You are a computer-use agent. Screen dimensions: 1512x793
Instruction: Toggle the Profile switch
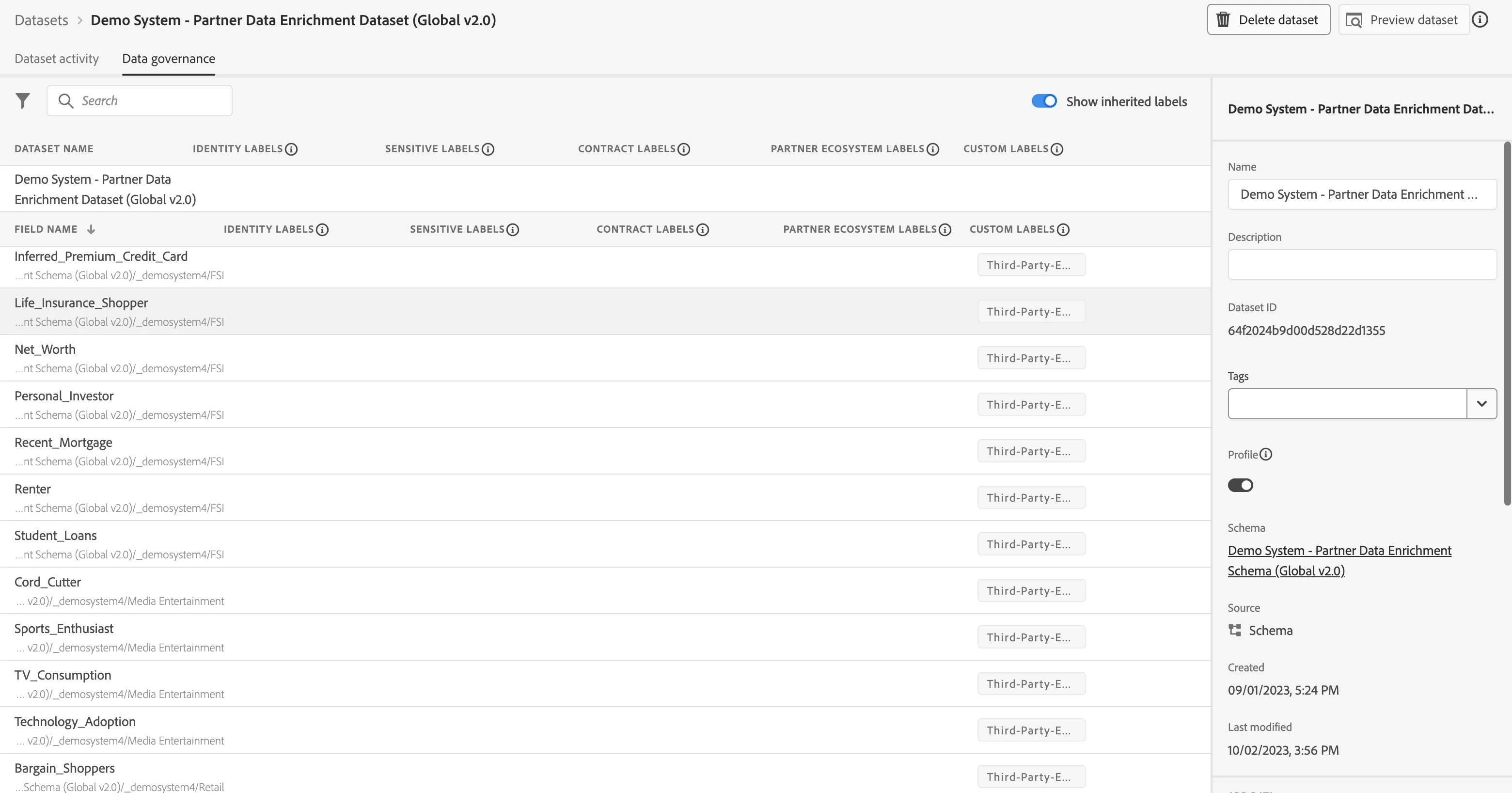(1240, 485)
